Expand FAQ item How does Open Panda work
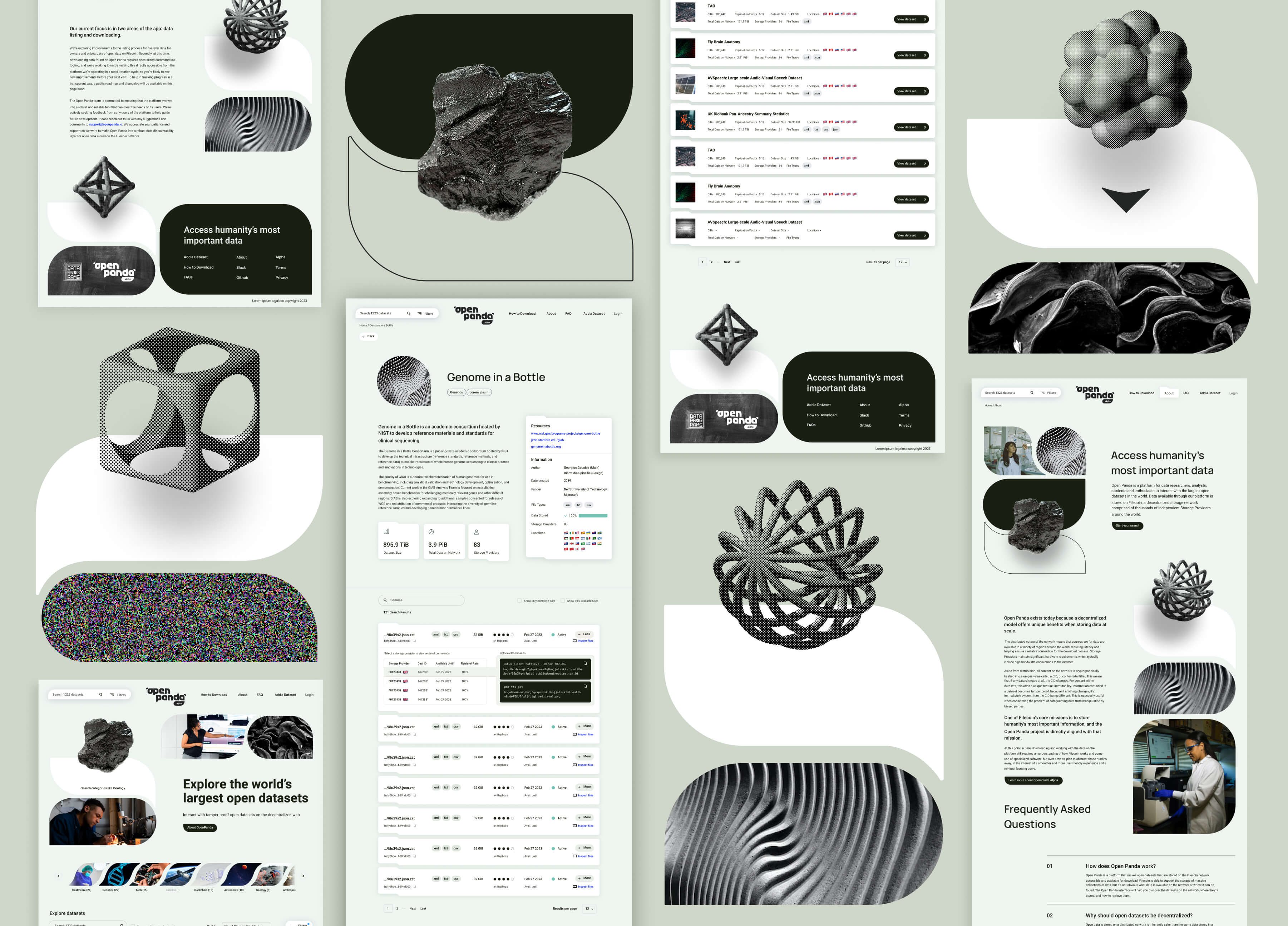 click(1120, 866)
